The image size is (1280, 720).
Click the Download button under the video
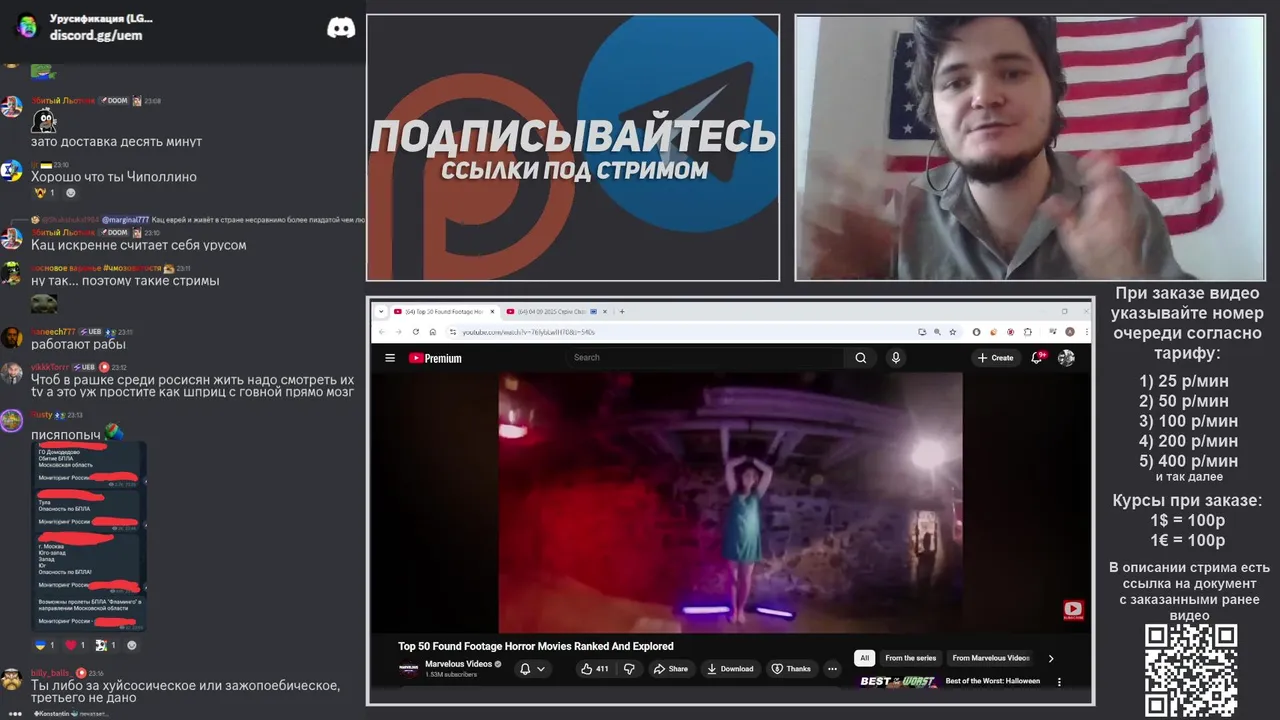click(730, 669)
